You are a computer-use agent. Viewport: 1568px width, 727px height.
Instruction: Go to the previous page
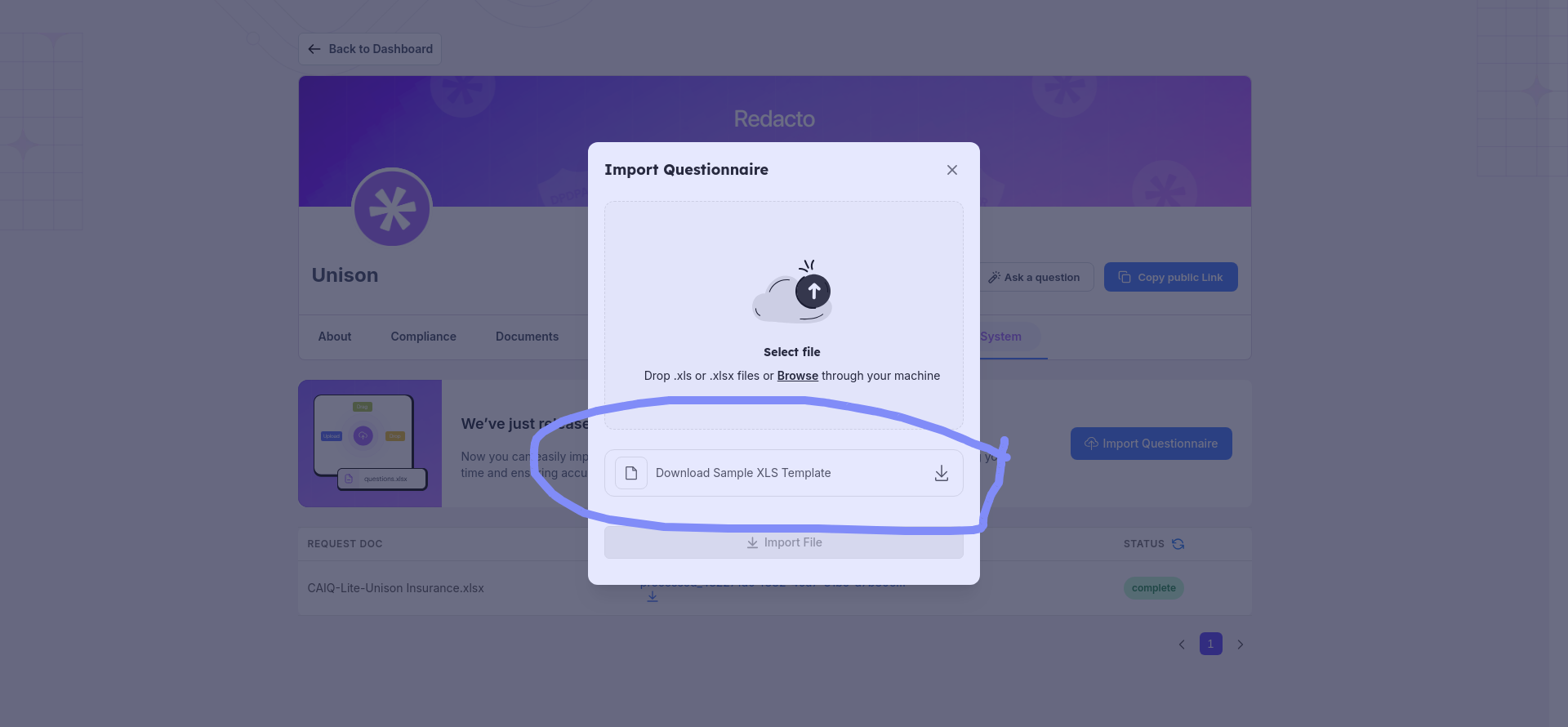1182,644
